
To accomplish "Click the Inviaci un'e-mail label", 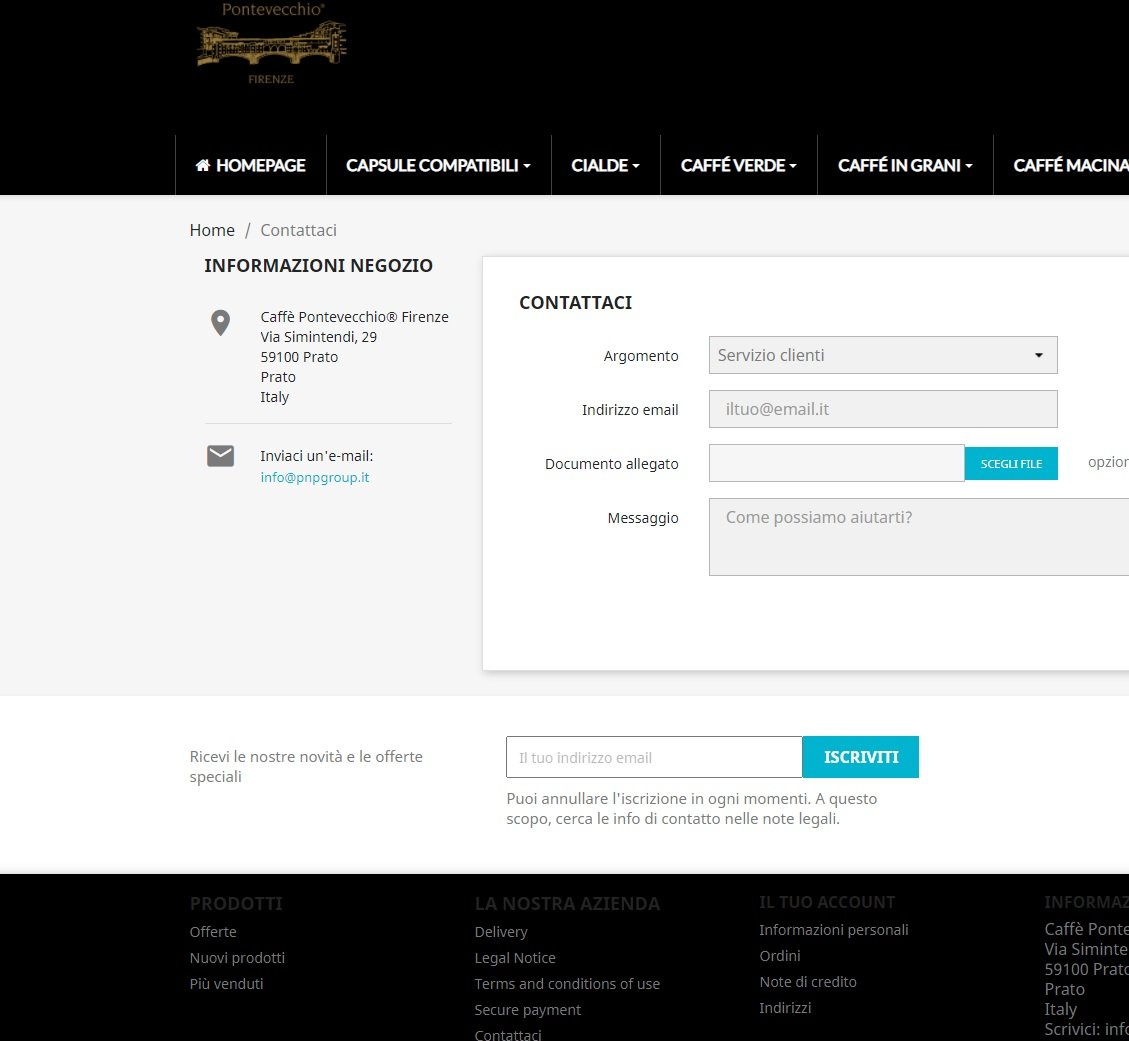I will (317, 456).
